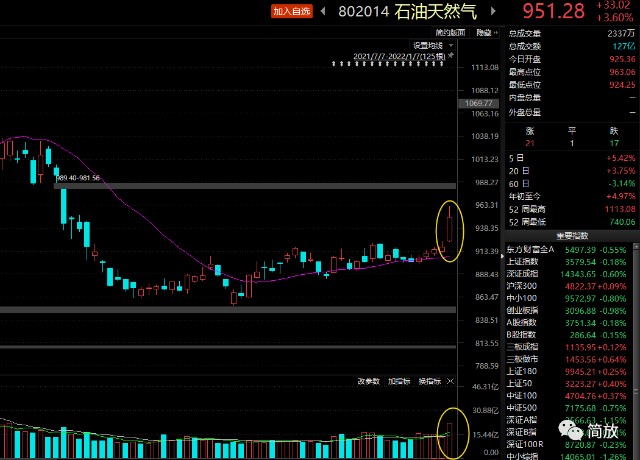Open 中小100 index row
The width and height of the screenshot is (640, 460).
click(x=568, y=298)
